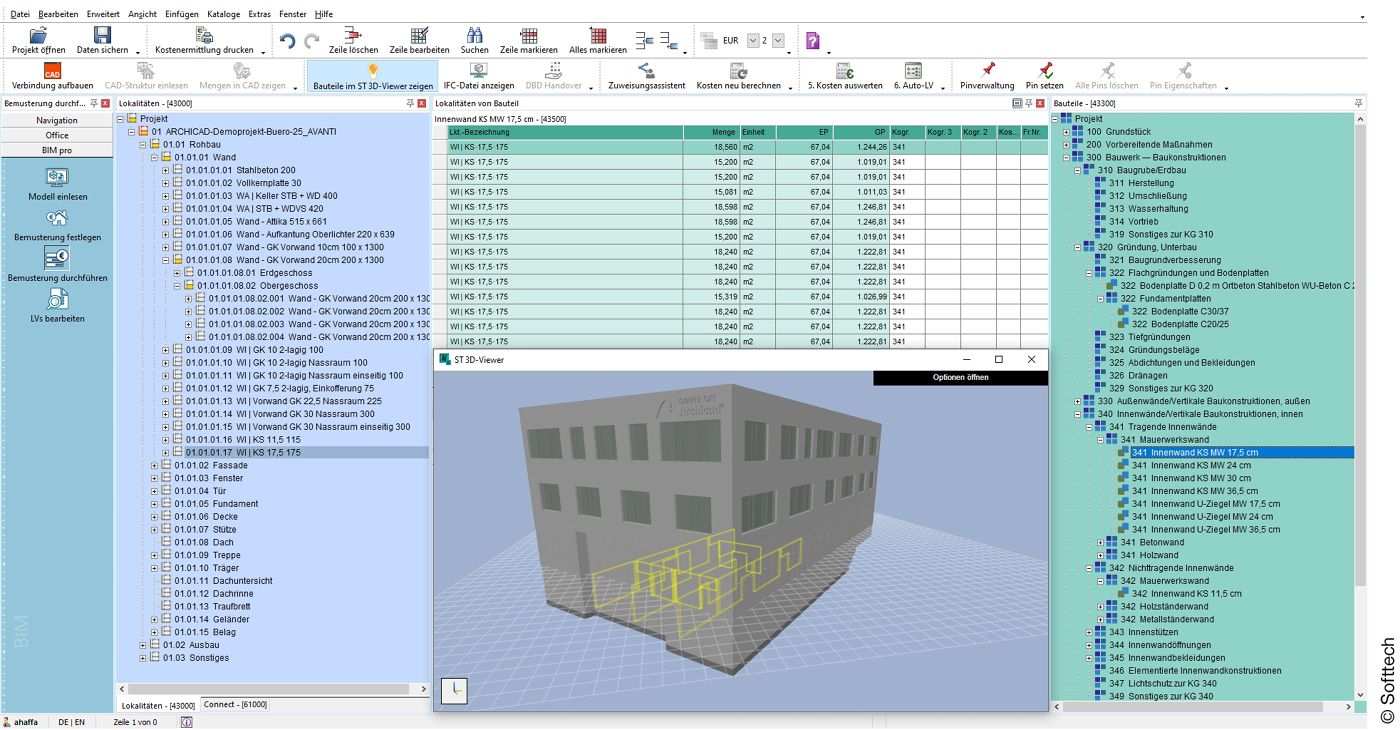Click the Daten sichern icon

click(x=102, y=37)
